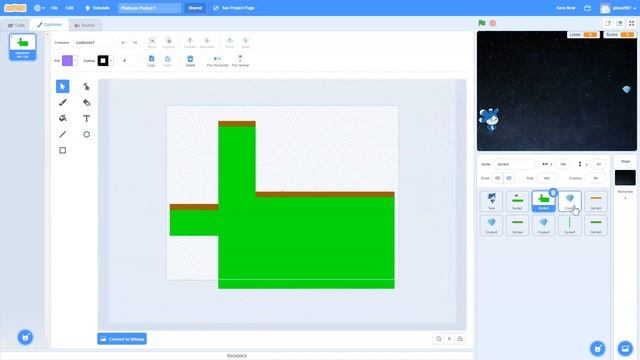Viewport: 640px width, 360px height.
Task: Choose the Reshape tool
Action: 87,87
